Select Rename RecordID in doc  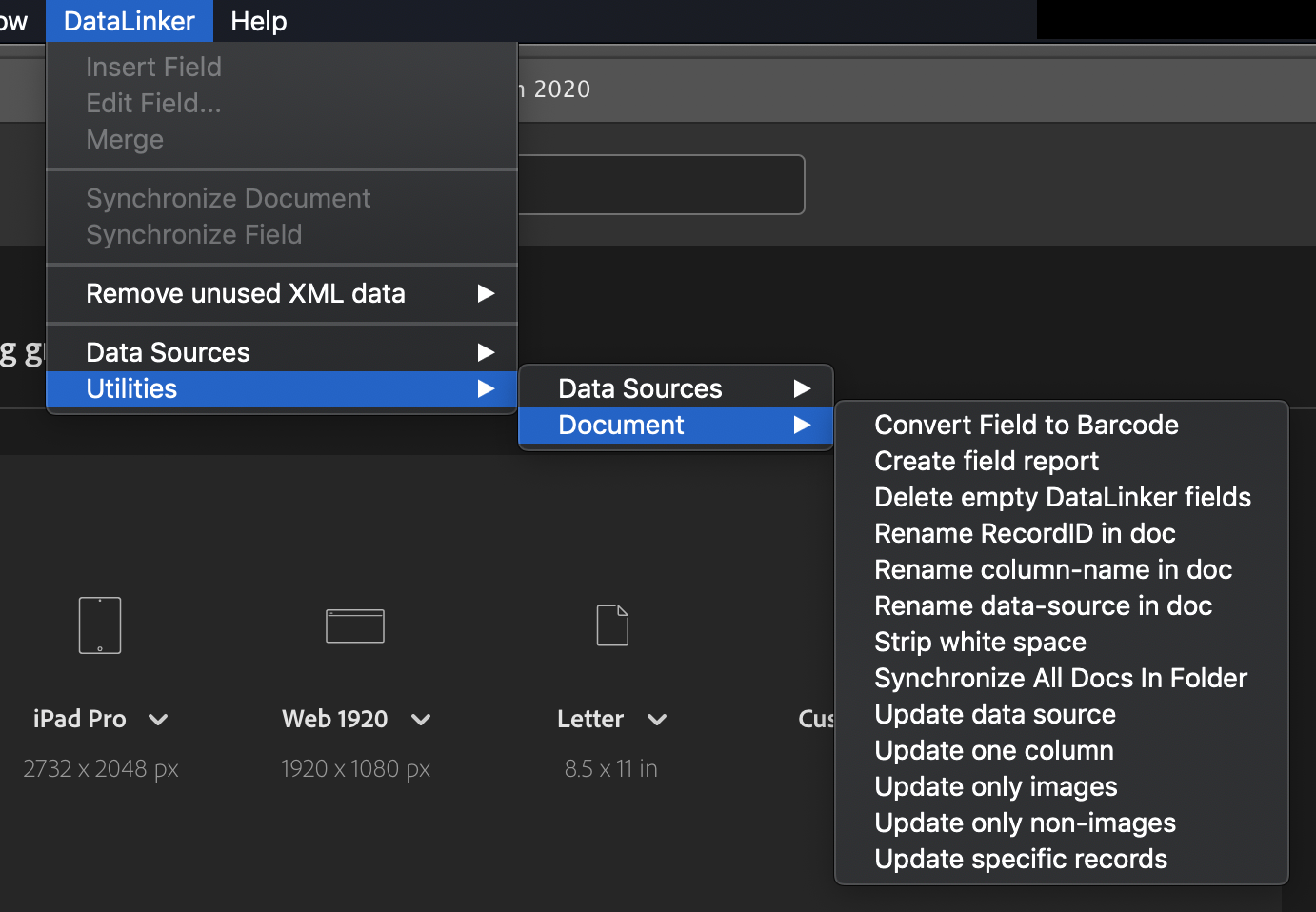[1025, 533]
